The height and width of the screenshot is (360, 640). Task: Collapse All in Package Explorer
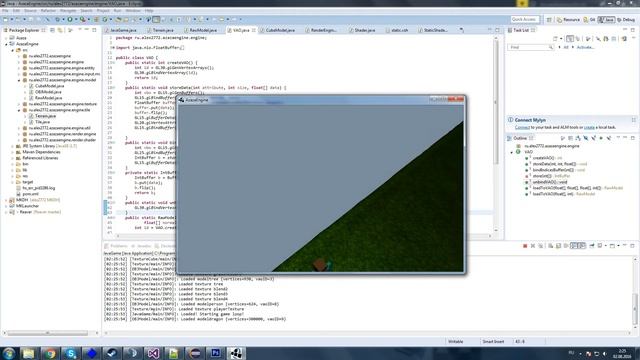click(x=52, y=30)
